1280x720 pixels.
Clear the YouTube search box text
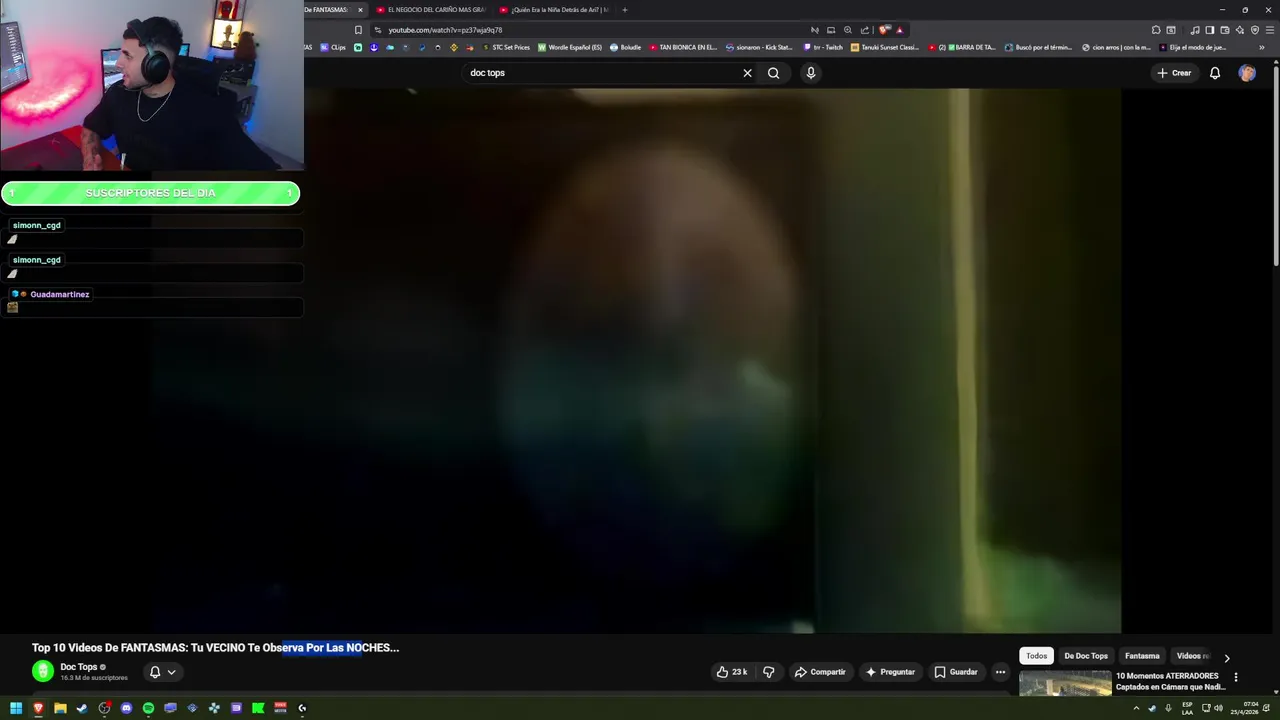[x=747, y=73]
